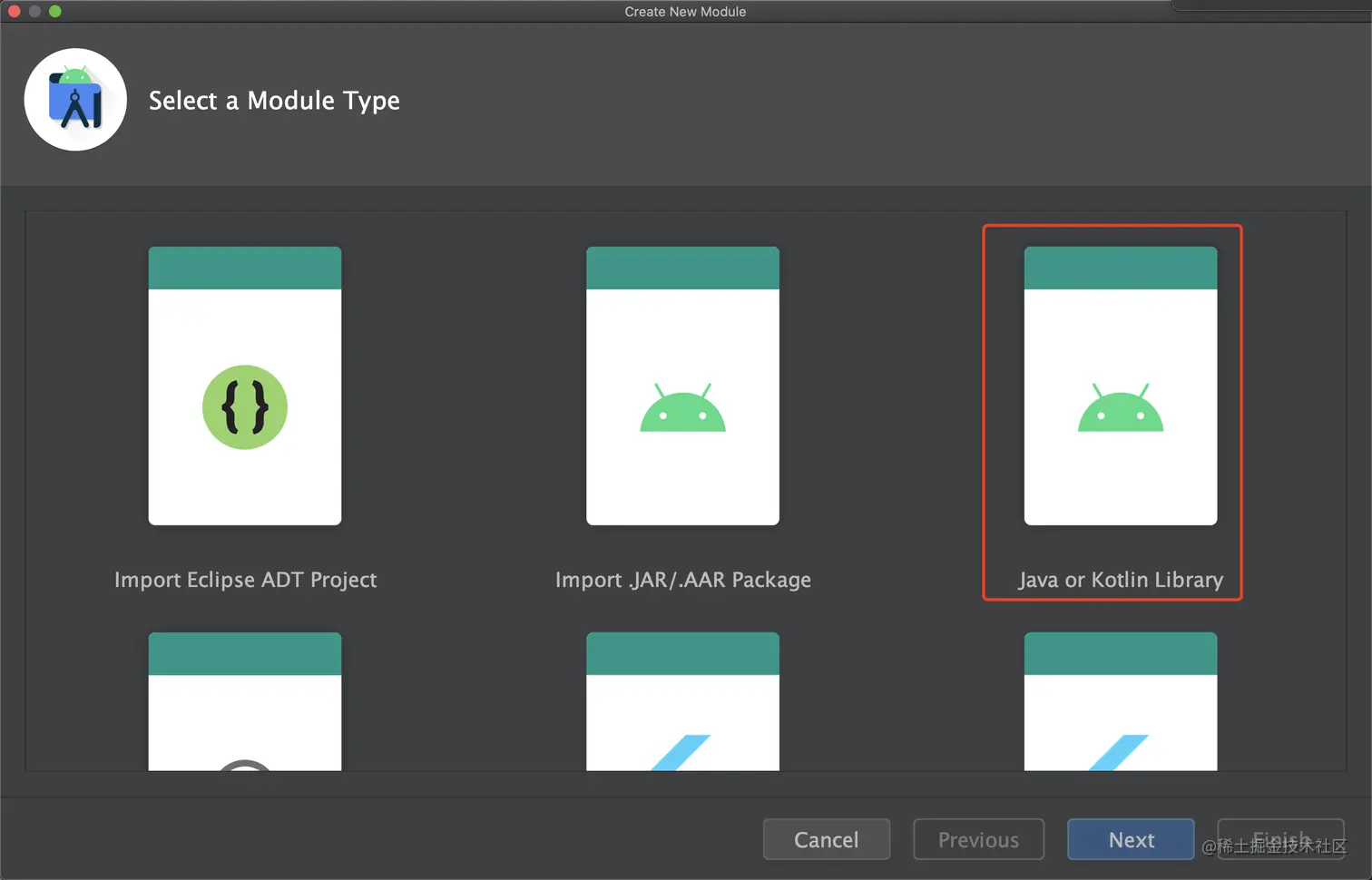
Task: Click the green zoom window button
Action: coord(55,11)
